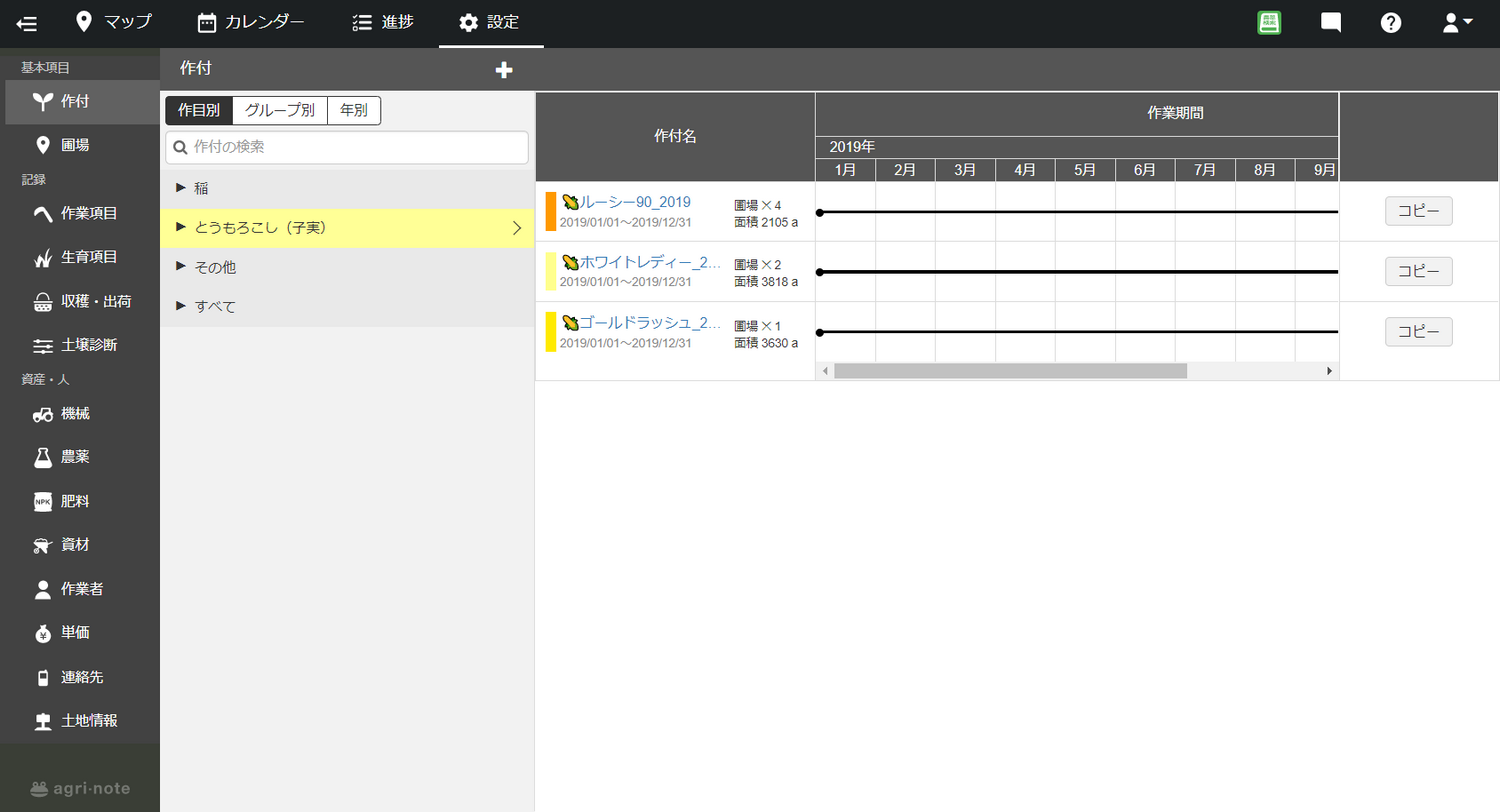Click the 面積 2105 a text
Image resolution: width=1500 pixels, height=812 pixels.
pyautogui.click(x=766, y=222)
